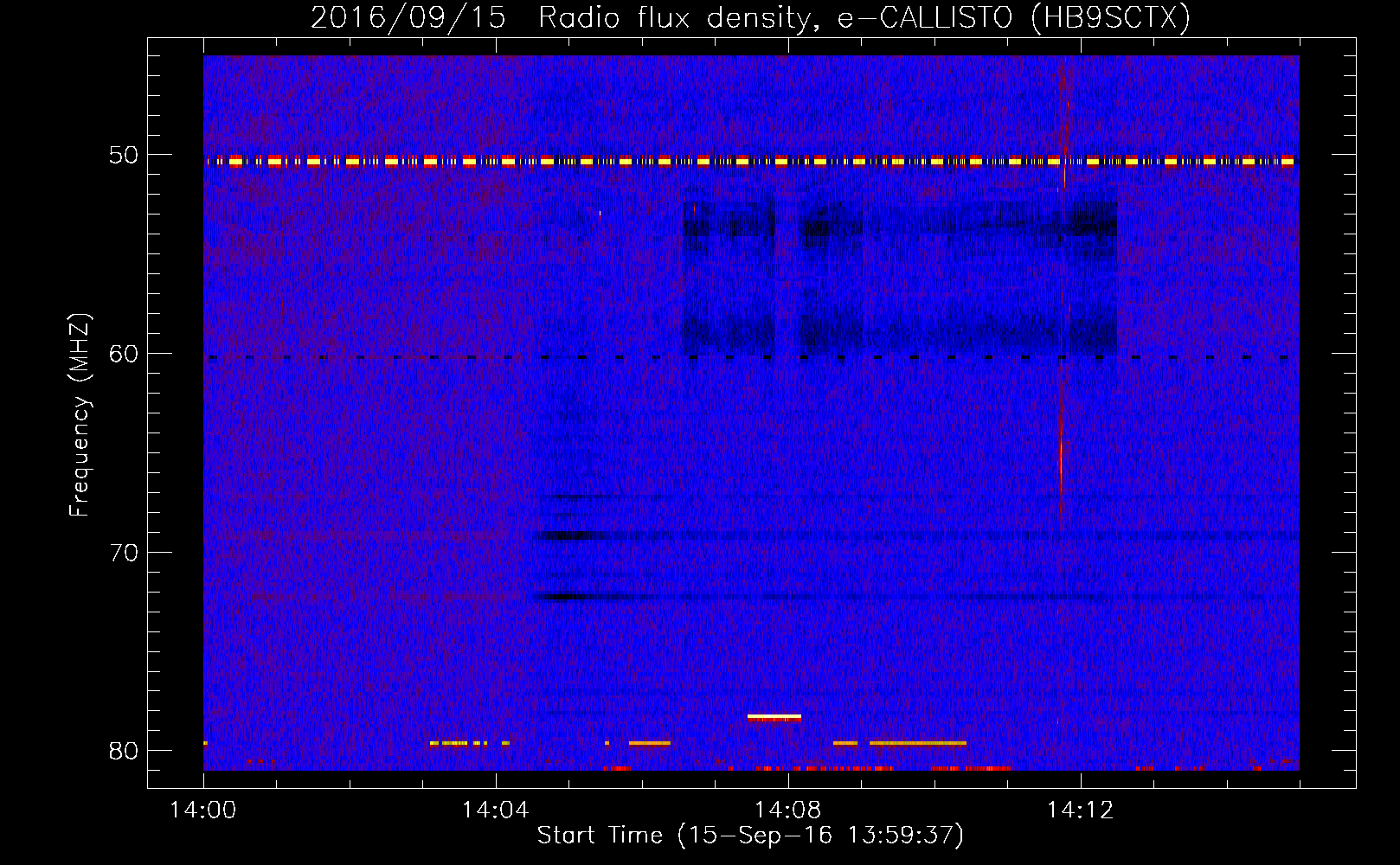Click the 14:04 time axis label
Screen dimensions: 1400x865
(496, 811)
